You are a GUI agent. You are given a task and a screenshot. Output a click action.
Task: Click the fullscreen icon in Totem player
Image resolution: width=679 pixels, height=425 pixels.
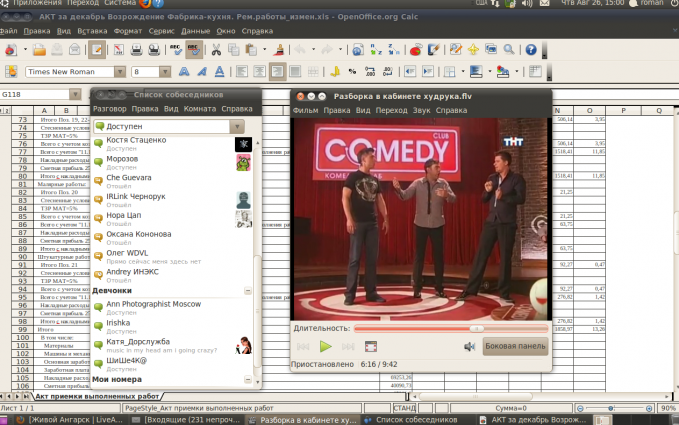pyautogui.click(x=370, y=346)
